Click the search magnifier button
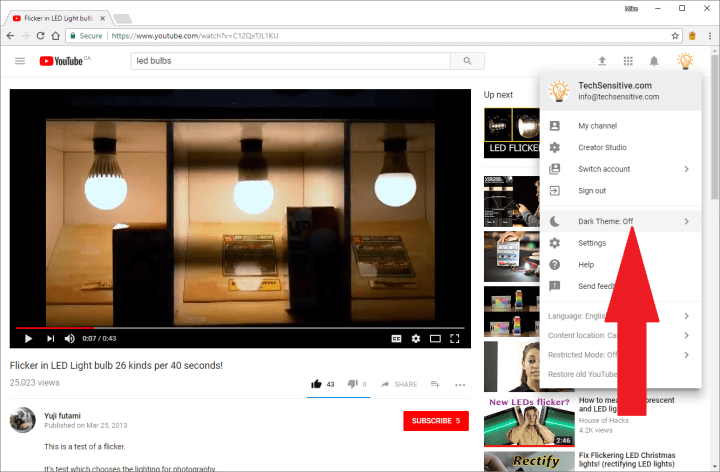This screenshot has height=472, width=720. tap(466, 61)
